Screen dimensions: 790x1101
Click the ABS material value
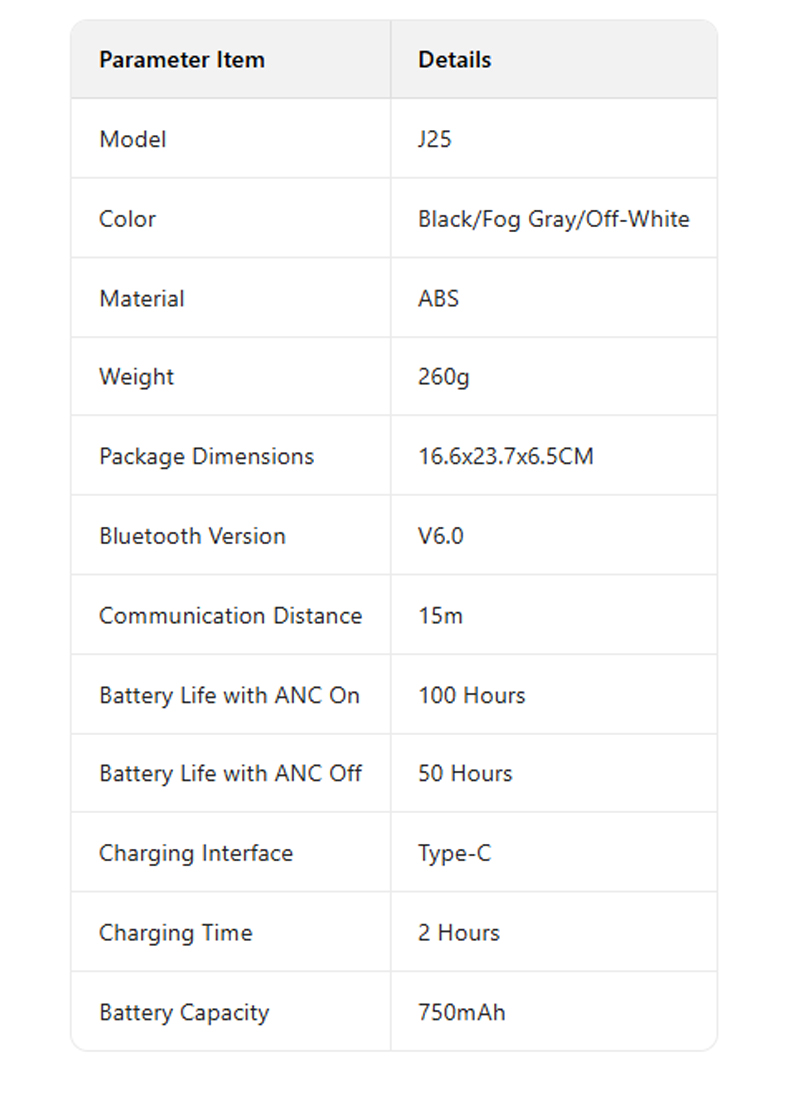[x=438, y=298]
